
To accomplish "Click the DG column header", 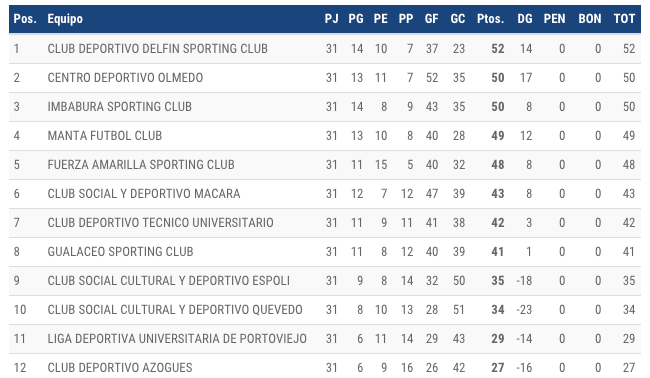I will click(x=525, y=19).
